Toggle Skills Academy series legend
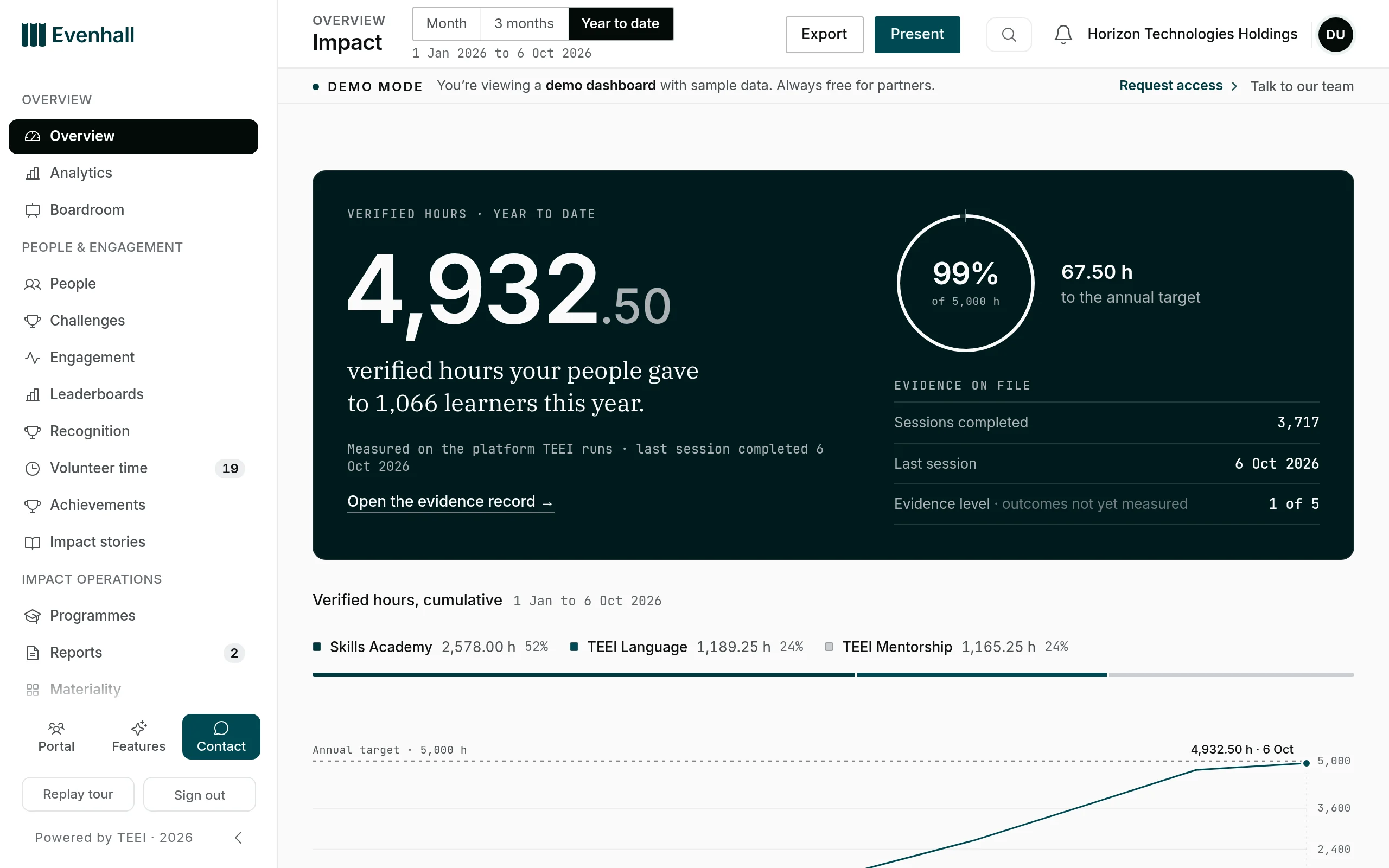 [x=430, y=647]
